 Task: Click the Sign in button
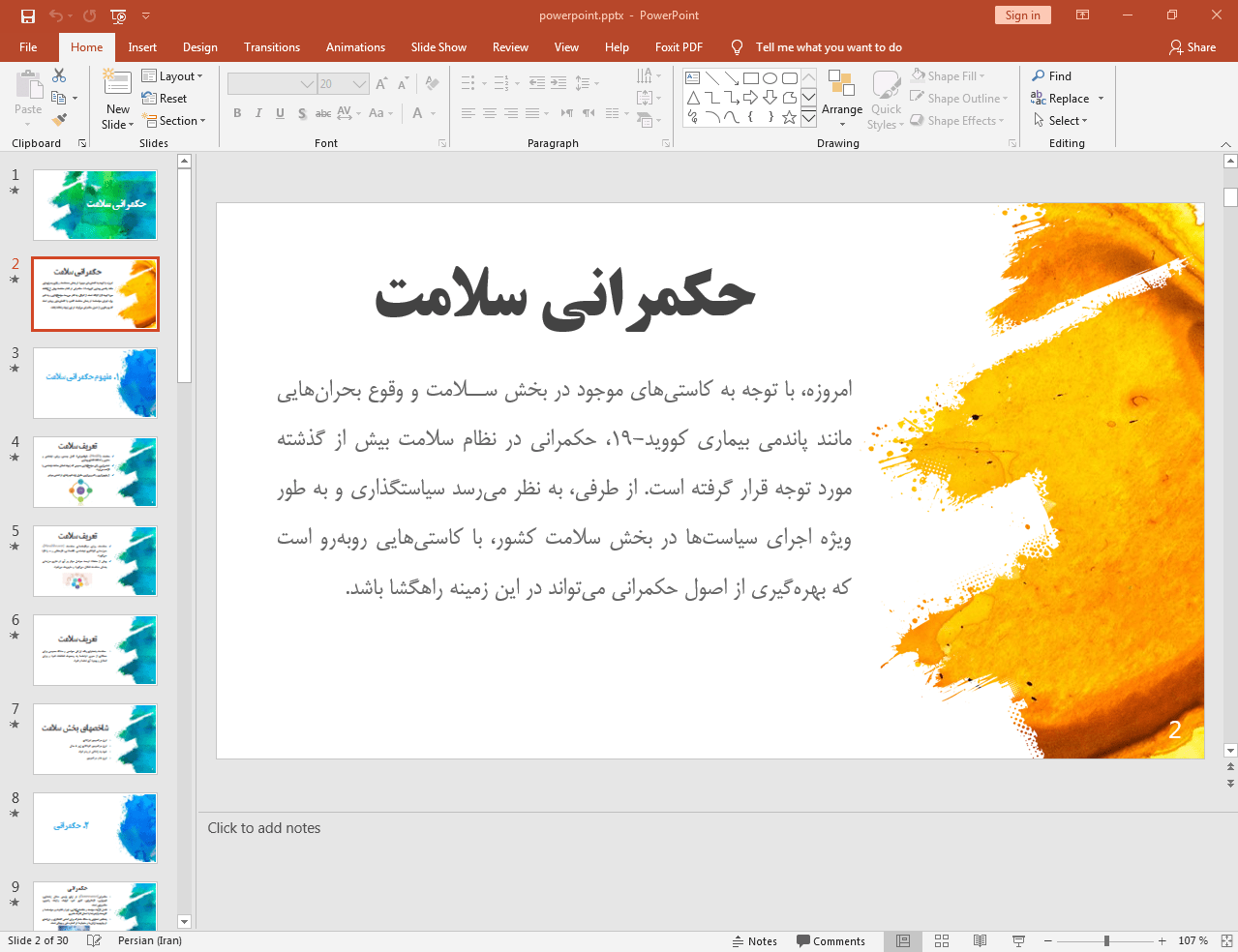(1022, 15)
